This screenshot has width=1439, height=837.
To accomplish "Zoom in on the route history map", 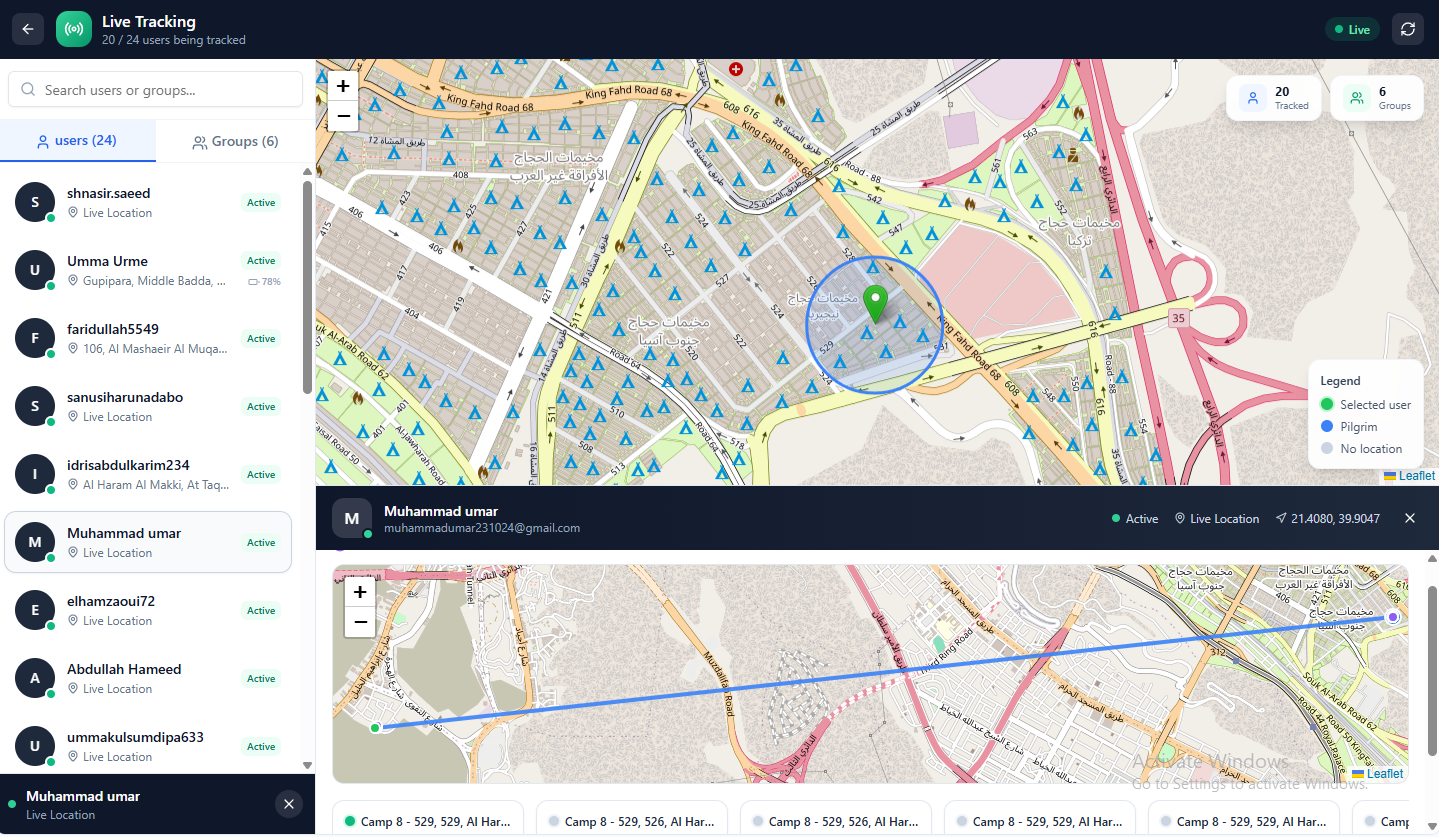I will tap(360, 592).
